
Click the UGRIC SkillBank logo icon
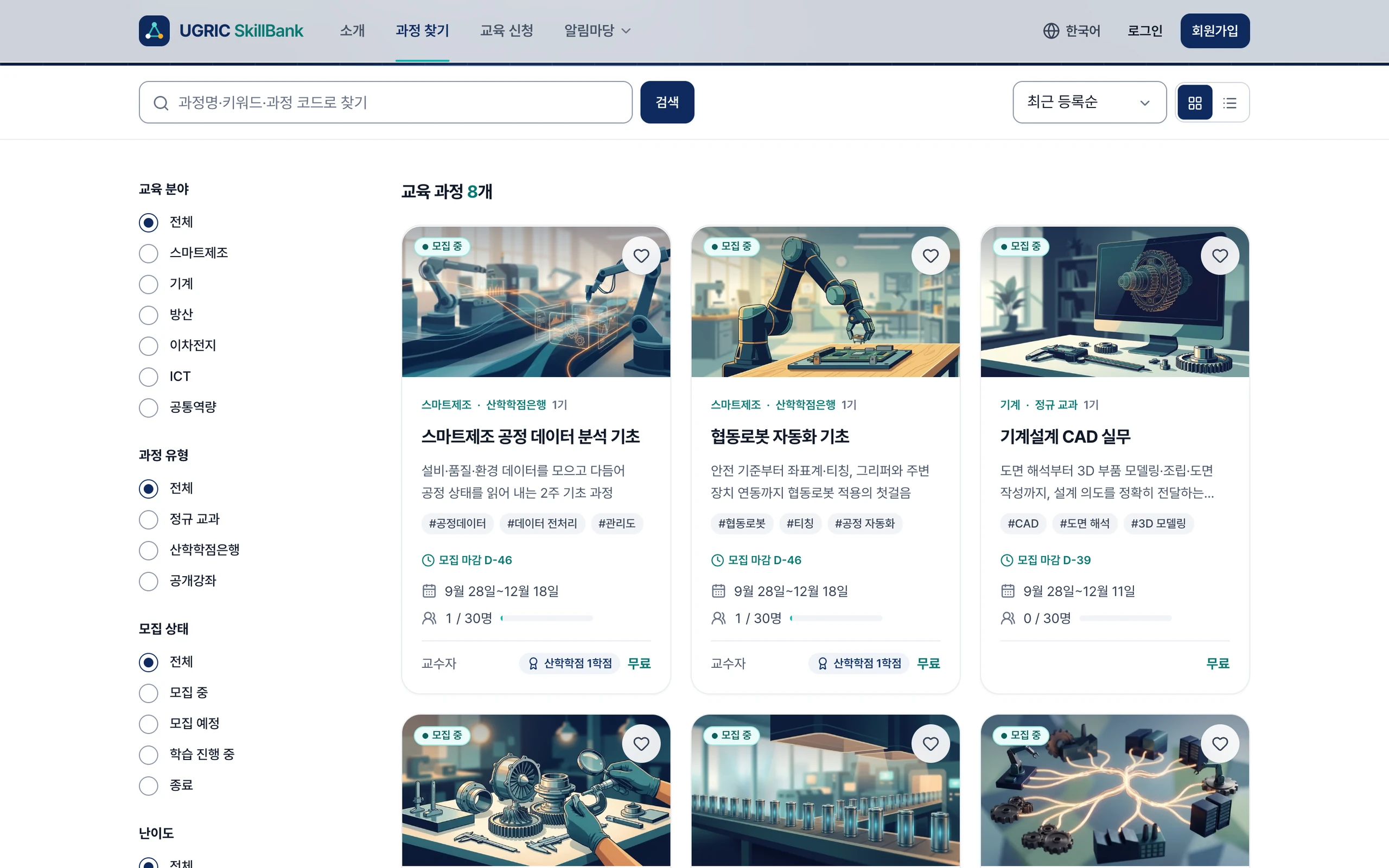point(154,30)
